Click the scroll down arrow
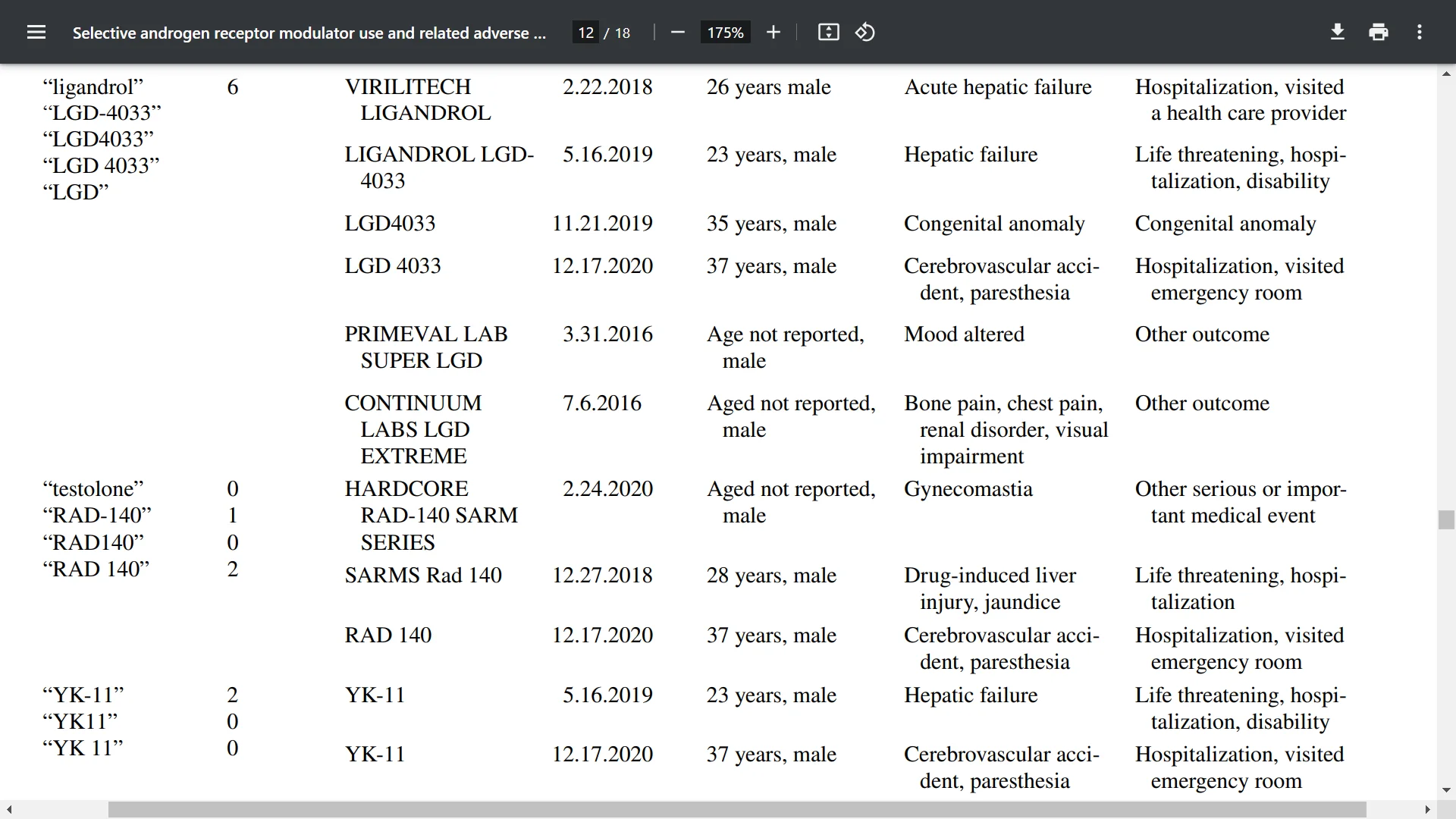1456x819 pixels. pyautogui.click(x=1446, y=790)
